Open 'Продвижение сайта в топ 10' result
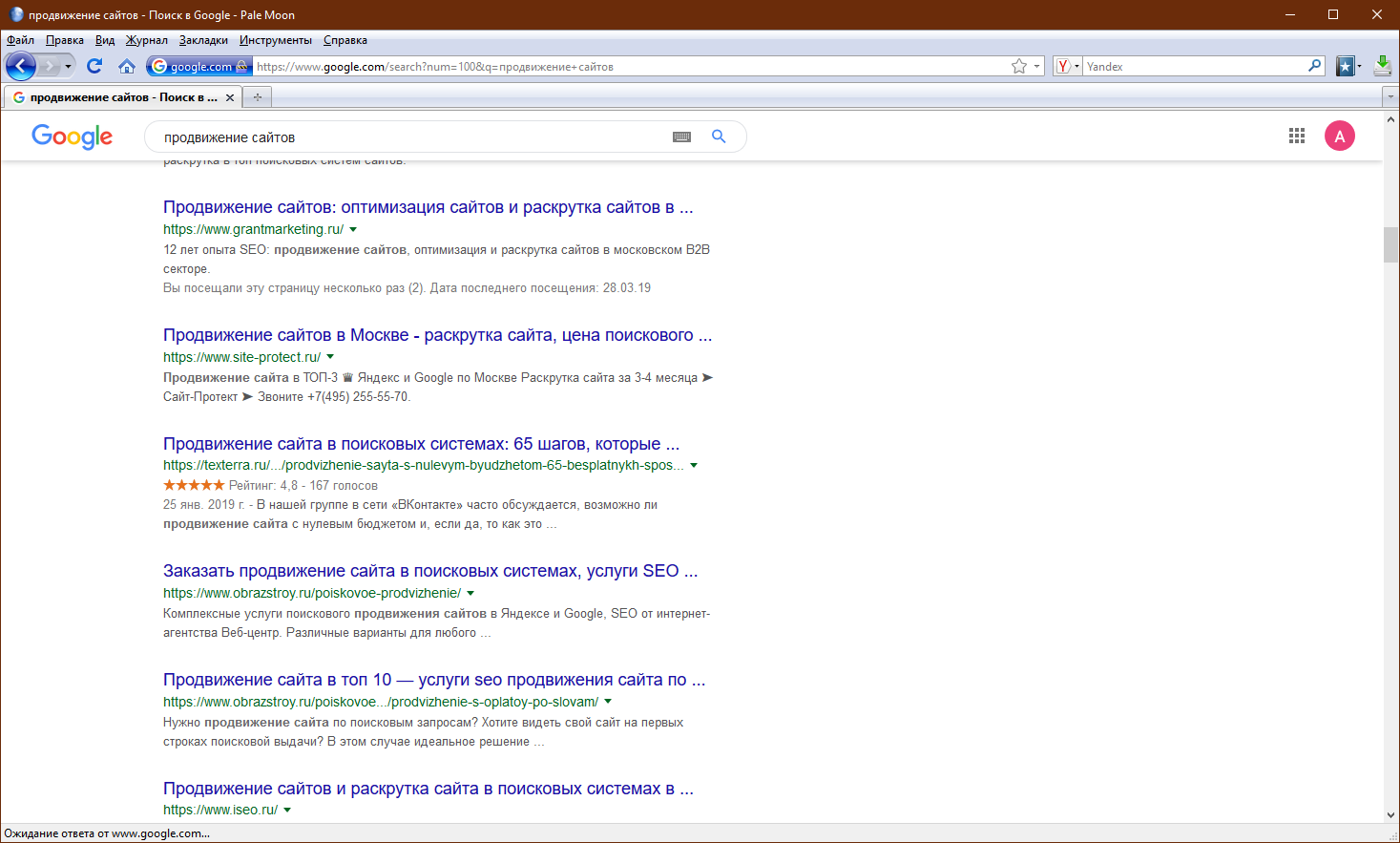 click(x=434, y=680)
